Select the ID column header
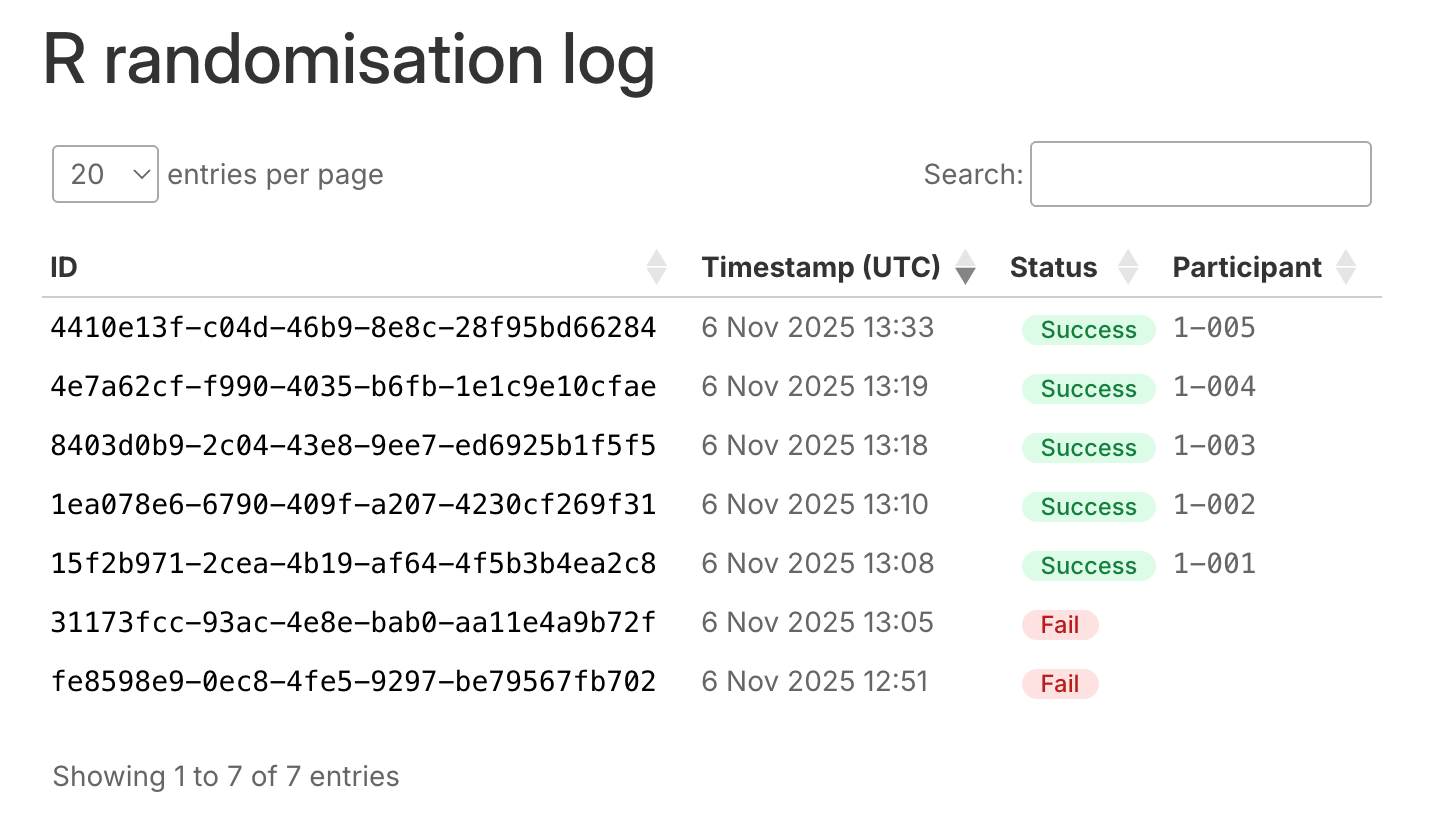The height and width of the screenshot is (832, 1444). coord(64,267)
